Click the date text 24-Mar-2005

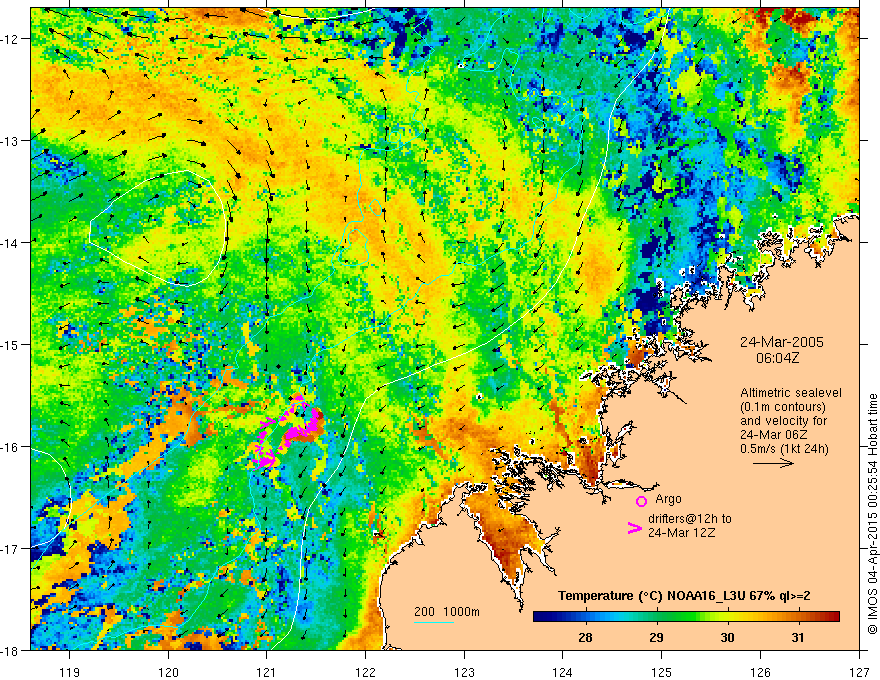click(782, 342)
